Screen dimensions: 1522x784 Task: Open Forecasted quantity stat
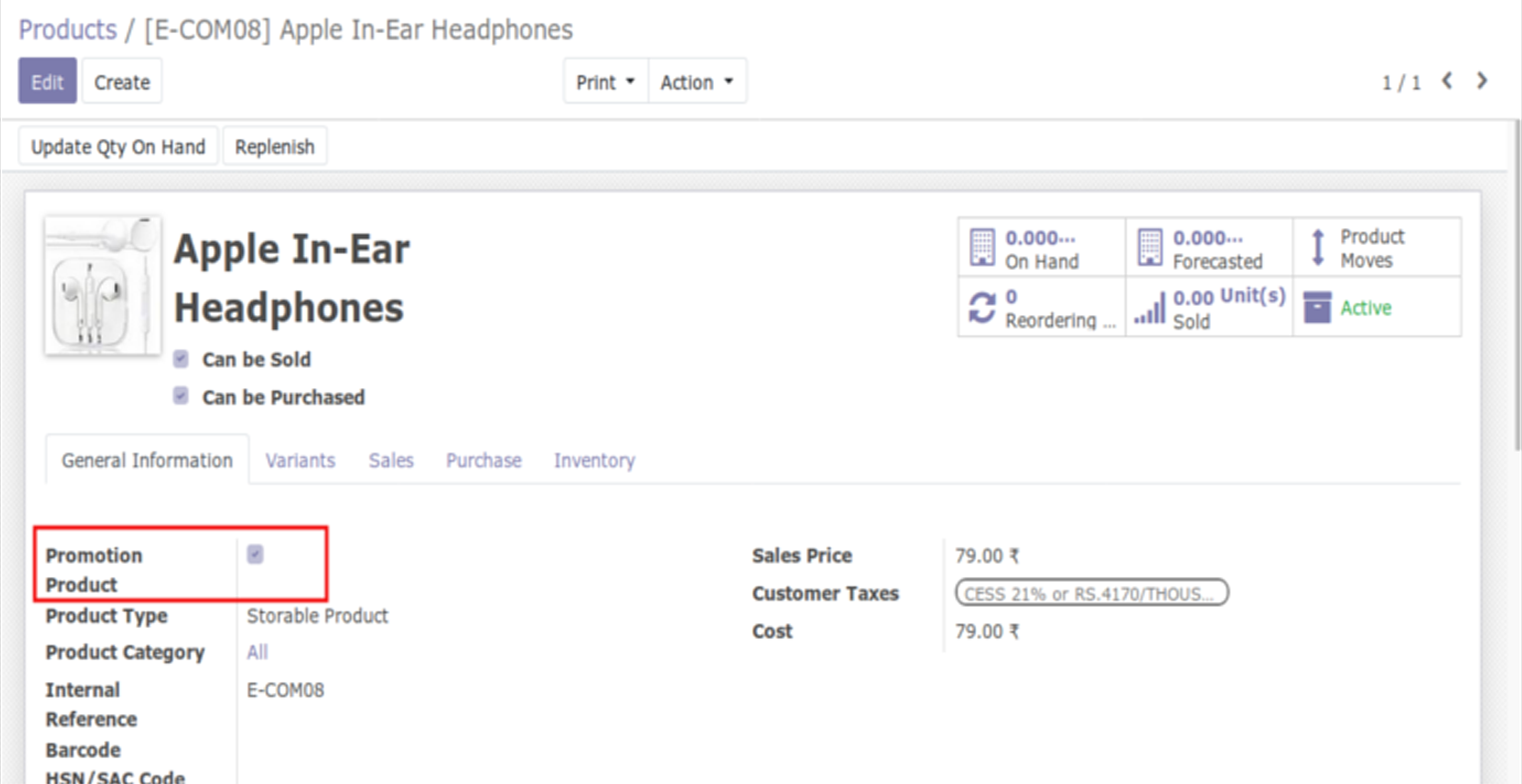tap(1209, 248)
